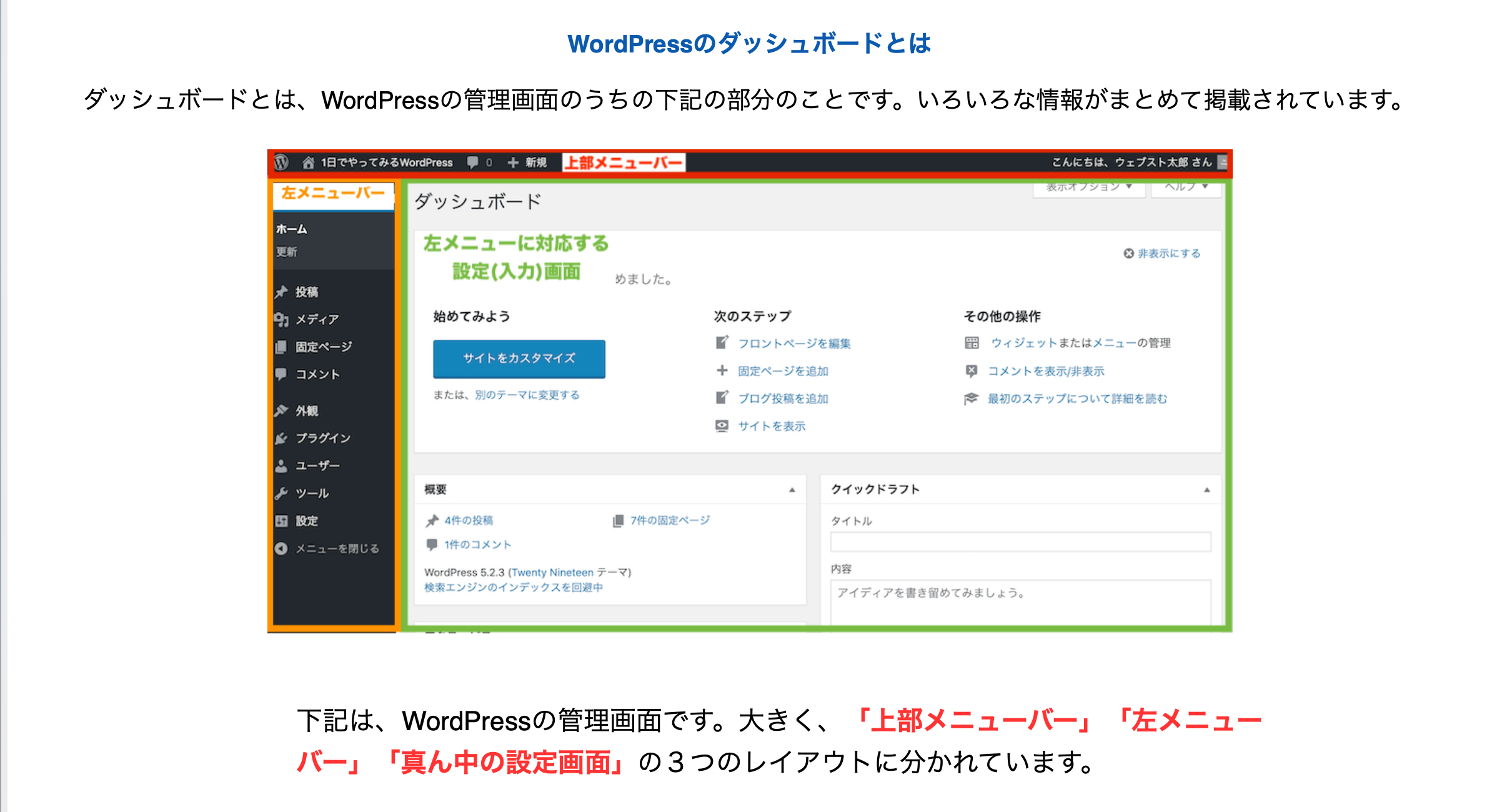This screenshot has height=812, width=1492.
Task: Select 外観 in the left menu
Action: coord(306,410)
